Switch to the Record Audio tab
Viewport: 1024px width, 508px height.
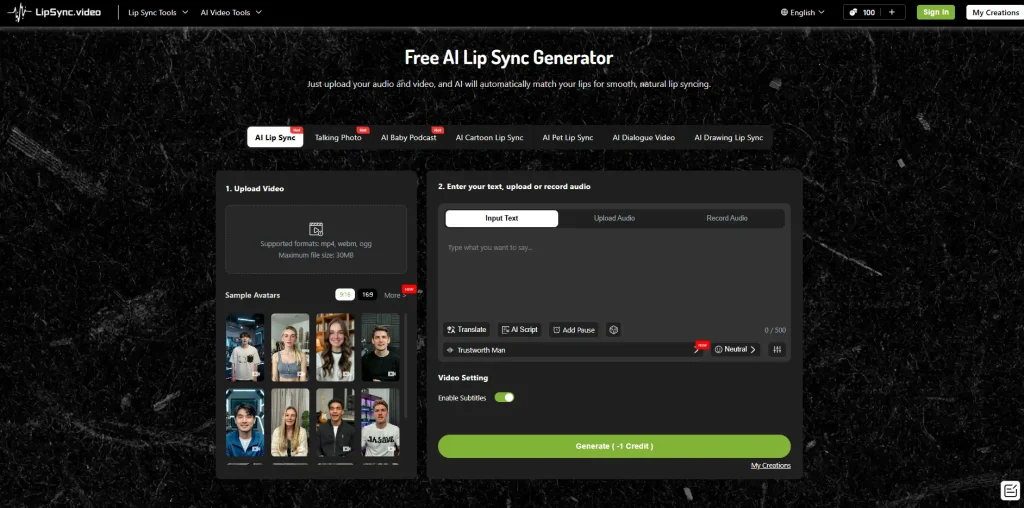(x=727, y=218)
